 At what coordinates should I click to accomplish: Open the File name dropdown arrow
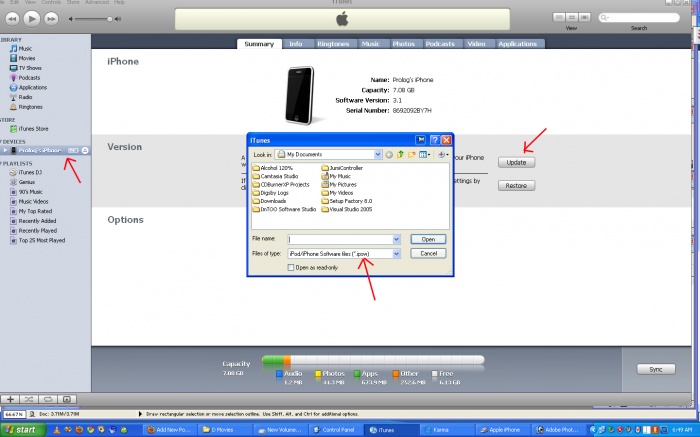pyautogui.click(x=396, y=239)
